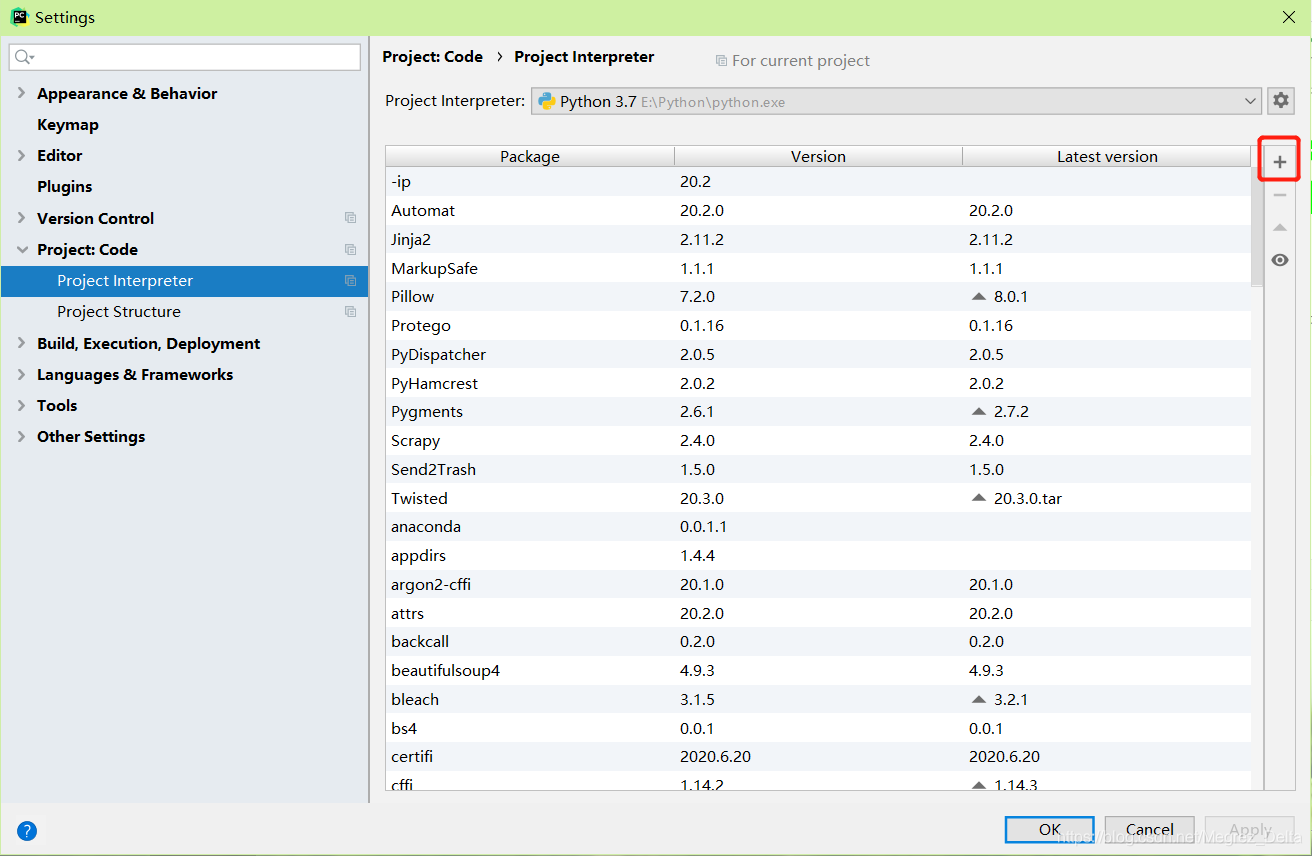The image size is (1312, 856).
Task: Click the OK button
Action: point(1049,829)
